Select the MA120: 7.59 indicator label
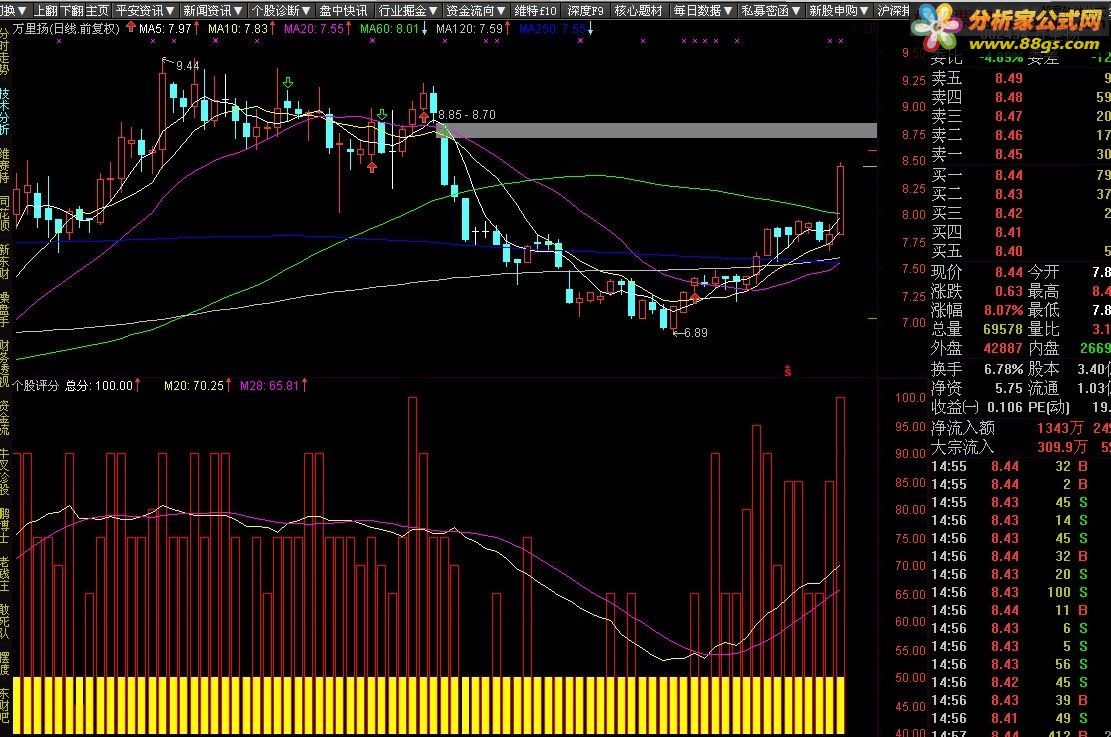This screenshot has width=1111, height=737. [469, 29]
